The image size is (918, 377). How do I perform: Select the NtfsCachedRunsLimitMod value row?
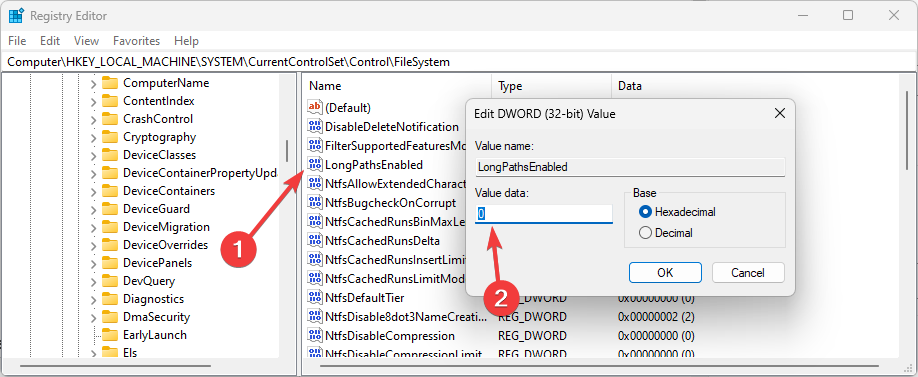pos(385,279)
